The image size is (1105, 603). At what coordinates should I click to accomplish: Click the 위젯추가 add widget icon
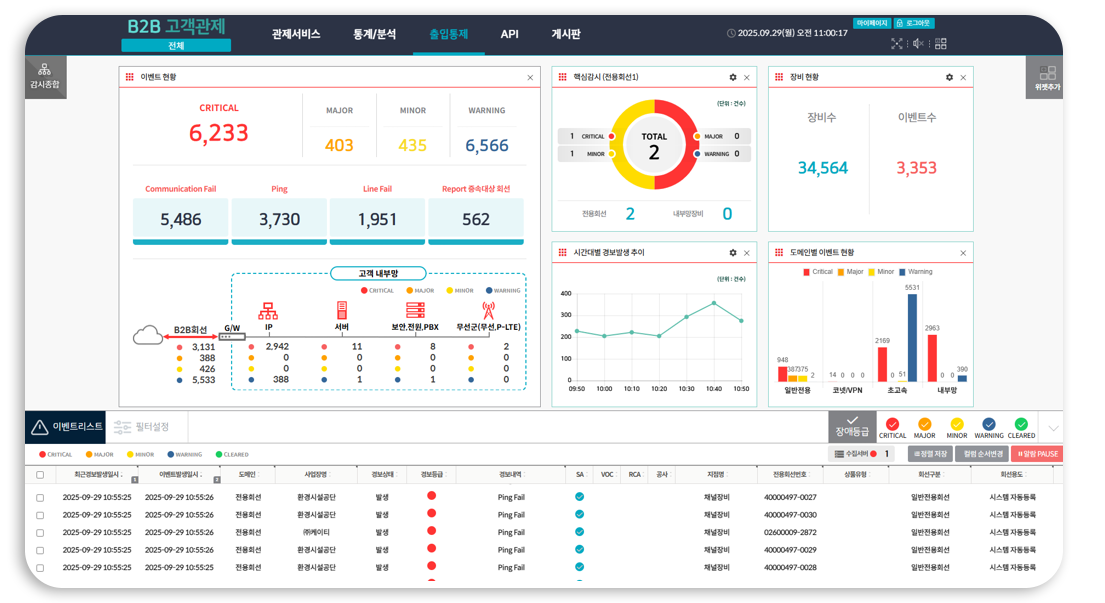pyautogui.click(x=1047, y=77)
